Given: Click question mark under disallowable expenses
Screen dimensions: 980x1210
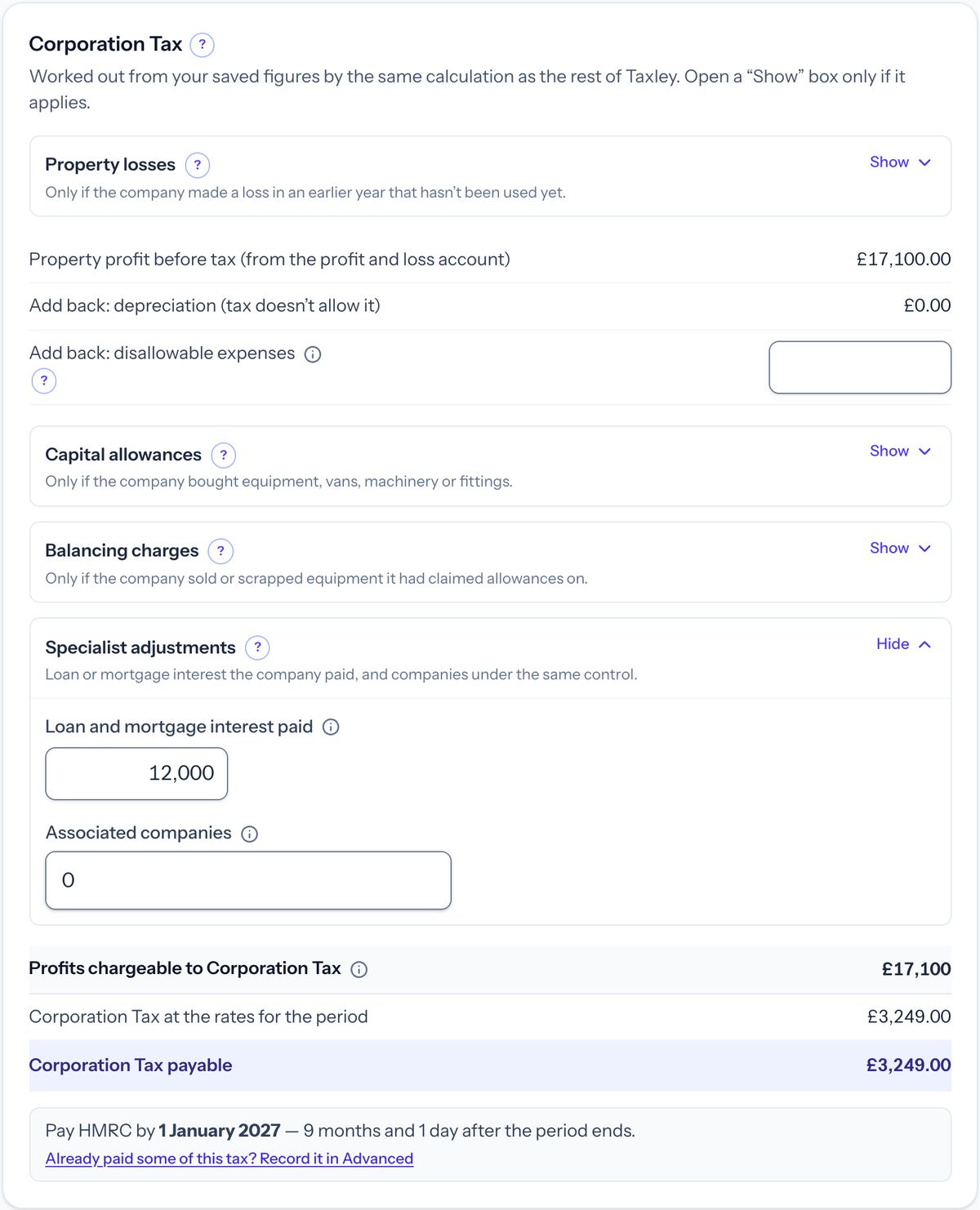Looking at the screenshot, I should tap(44, 380).
